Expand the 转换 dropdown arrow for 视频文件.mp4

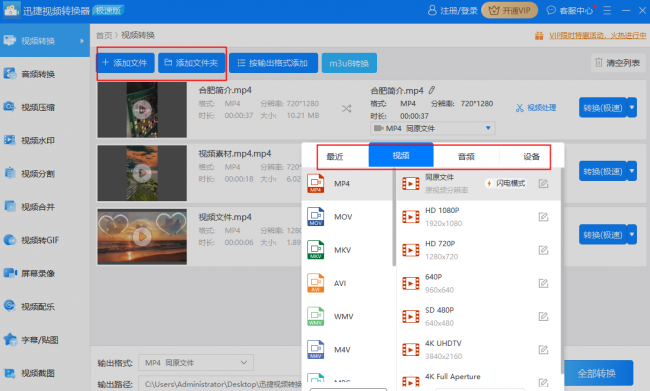click(x=632, y=235)
